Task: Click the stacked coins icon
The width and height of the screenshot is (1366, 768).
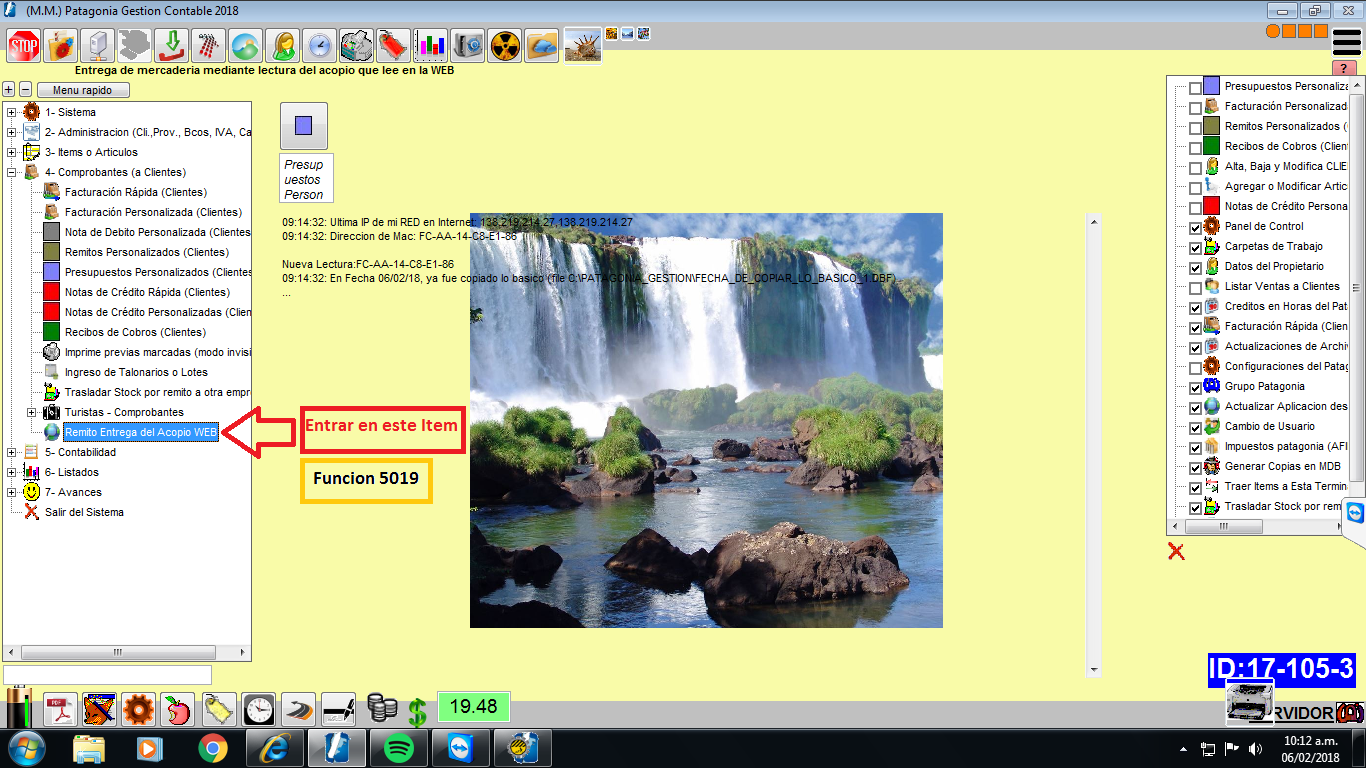Action: (x=382, y=708)
